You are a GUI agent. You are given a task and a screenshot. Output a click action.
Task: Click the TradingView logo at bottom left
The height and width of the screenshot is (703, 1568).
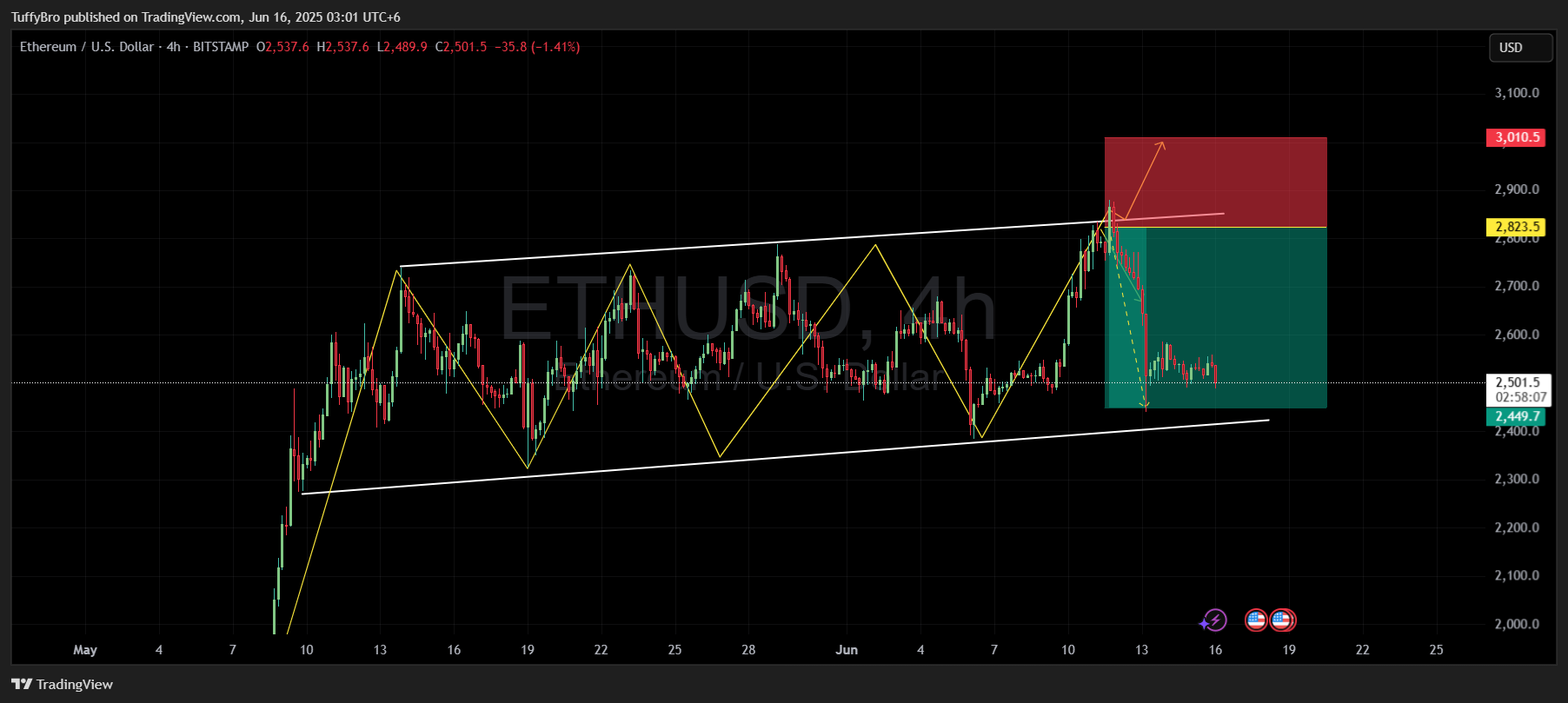(63, 685)
